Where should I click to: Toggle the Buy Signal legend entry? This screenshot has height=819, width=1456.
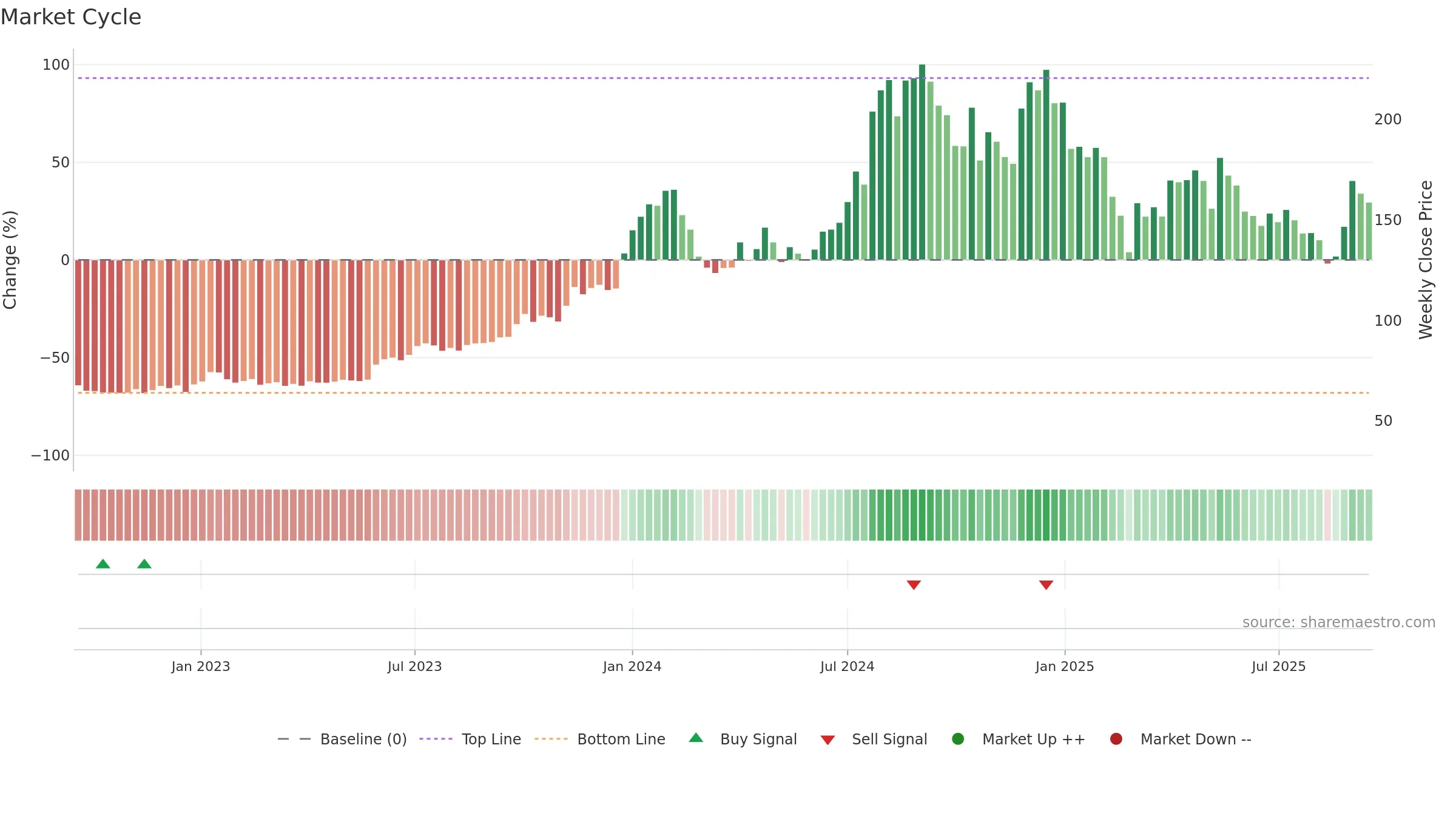tap(743, 739)
